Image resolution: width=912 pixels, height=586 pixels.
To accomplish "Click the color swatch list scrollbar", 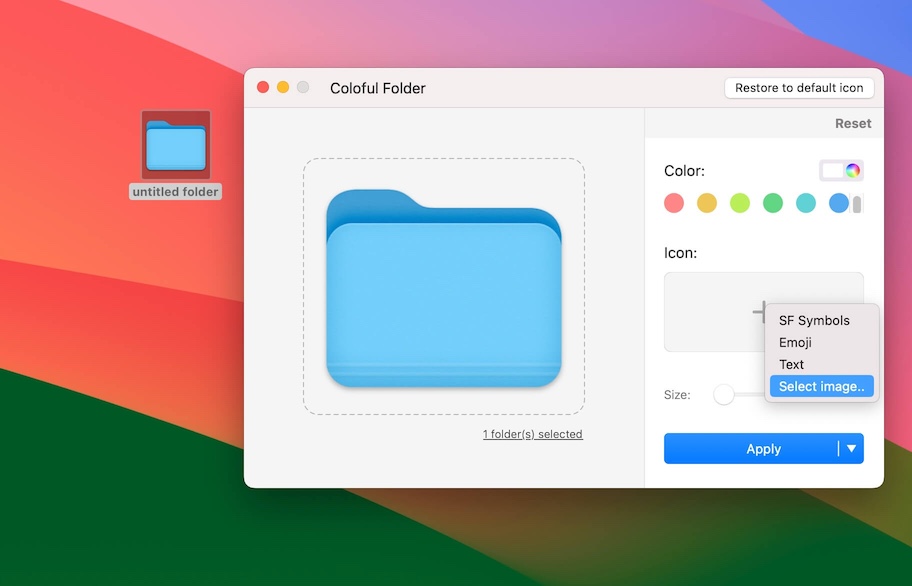I will [857, 204].
